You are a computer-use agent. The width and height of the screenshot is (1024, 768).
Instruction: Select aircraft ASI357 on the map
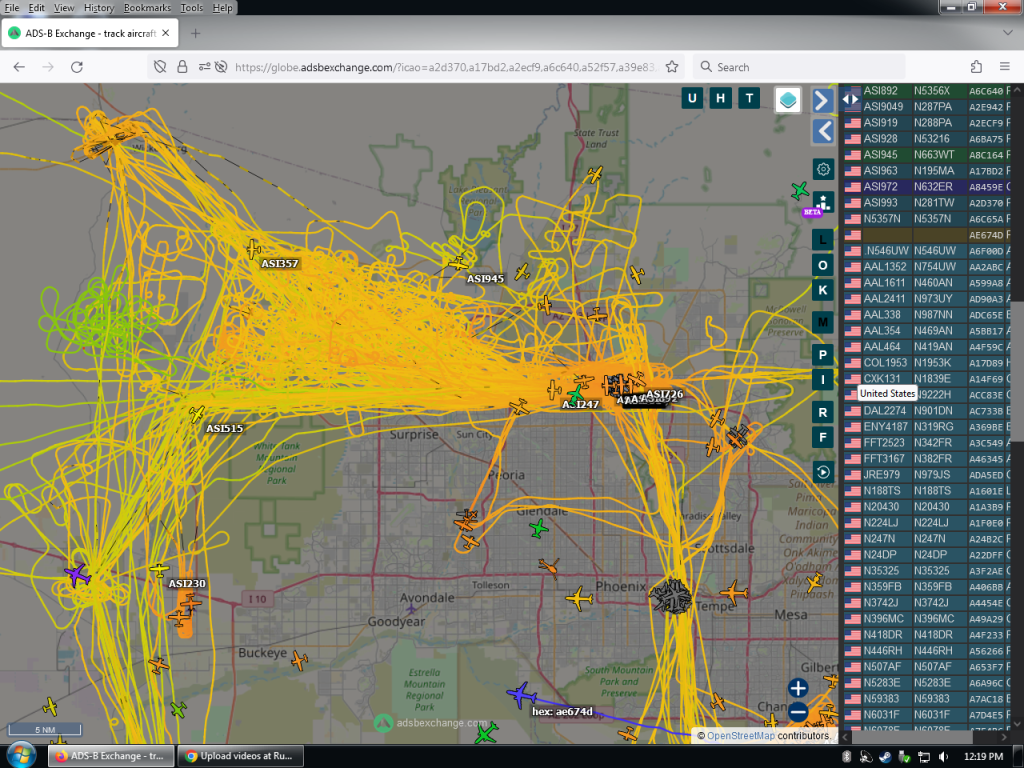[253, 249]
